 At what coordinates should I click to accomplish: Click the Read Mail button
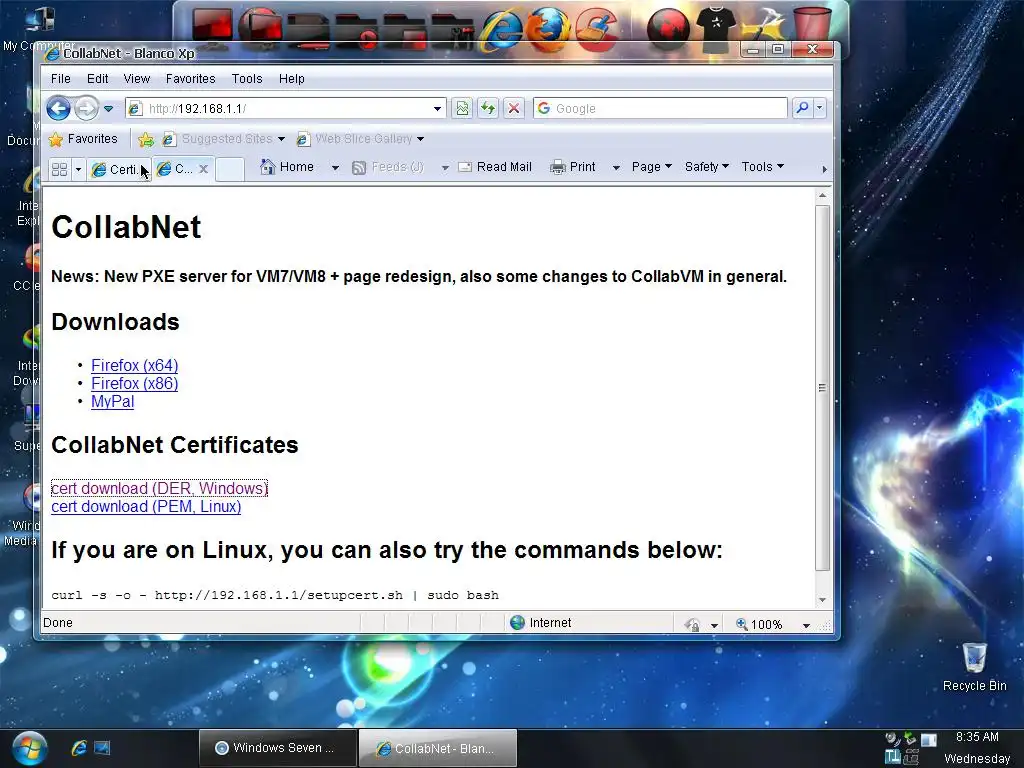[495, 167]
